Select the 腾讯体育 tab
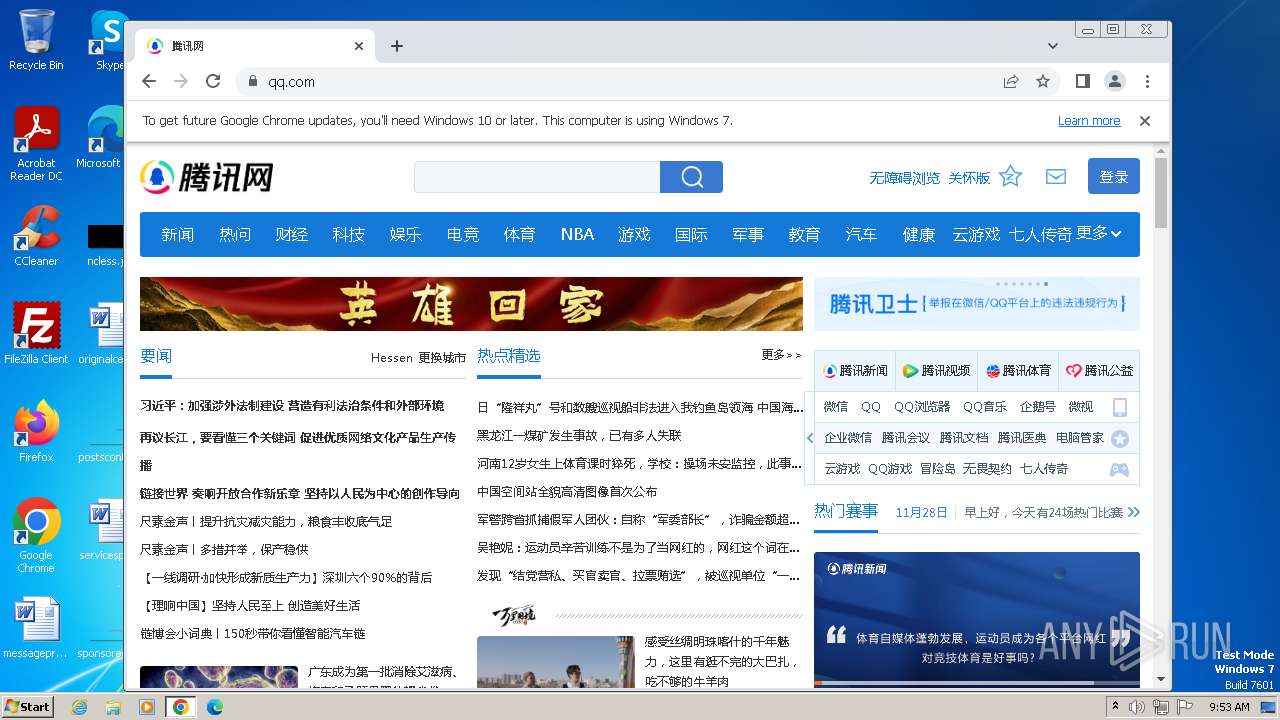 [1018, 370]
